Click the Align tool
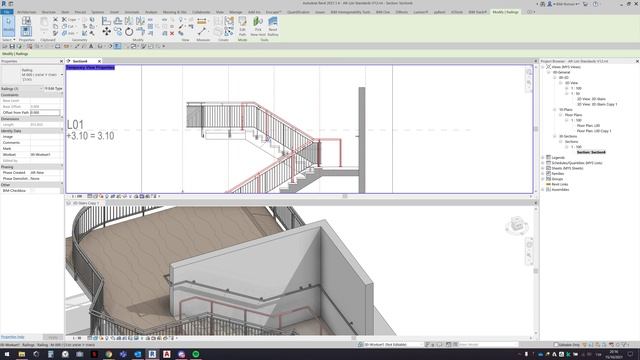640x360 pixels. (x=106, y=20)
